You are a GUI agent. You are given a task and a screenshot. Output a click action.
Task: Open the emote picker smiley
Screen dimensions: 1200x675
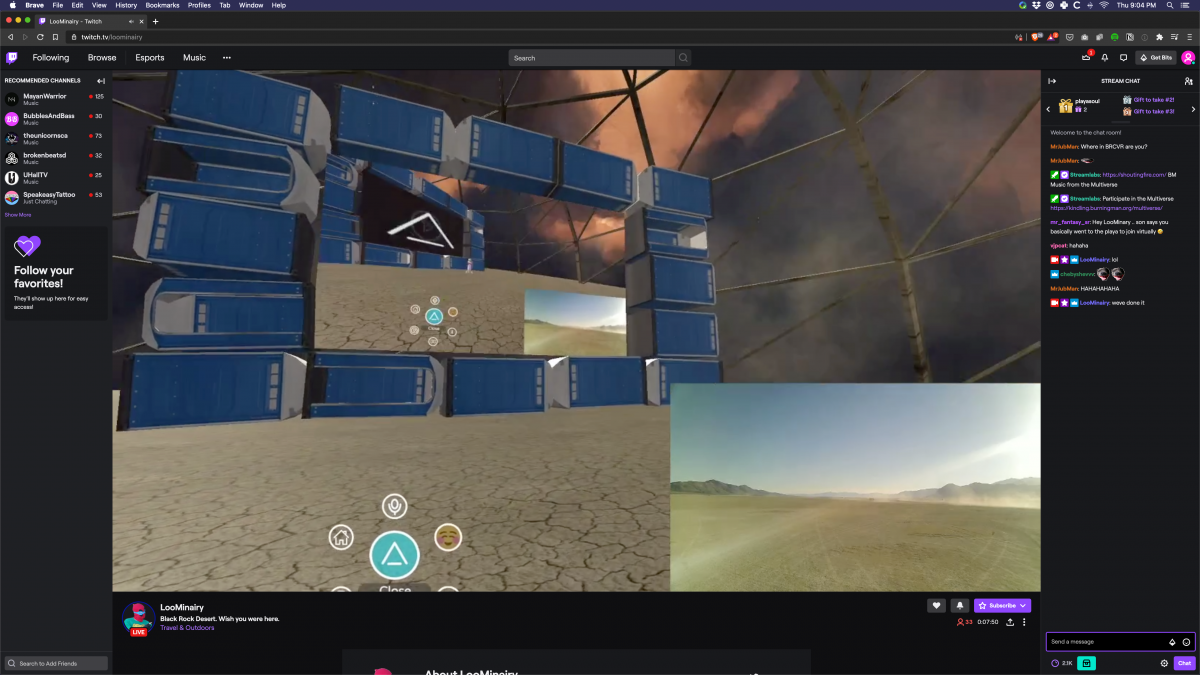[1186, 642]
